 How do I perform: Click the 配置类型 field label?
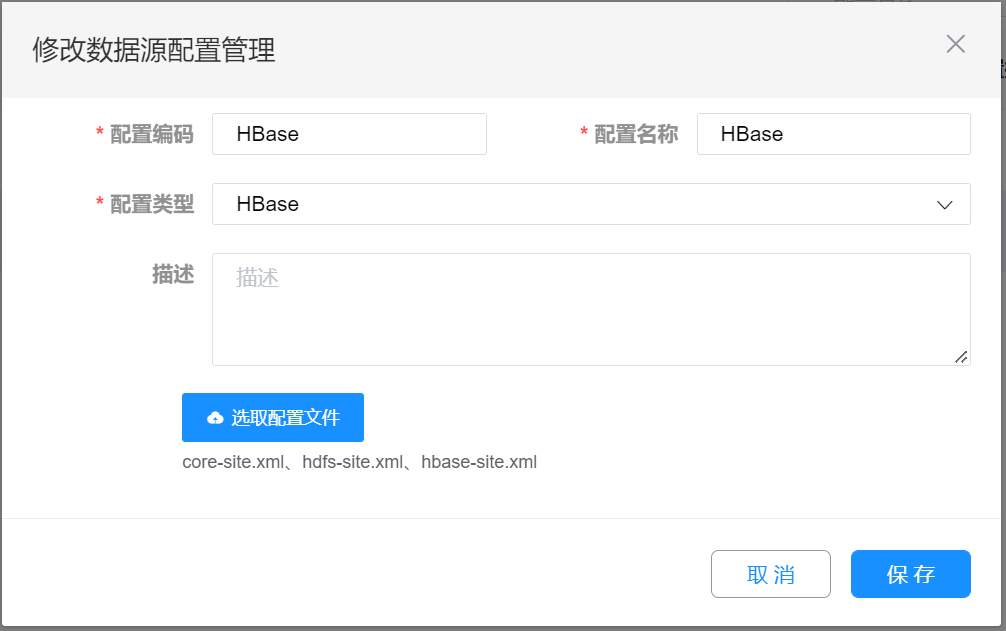click(151, 204)
